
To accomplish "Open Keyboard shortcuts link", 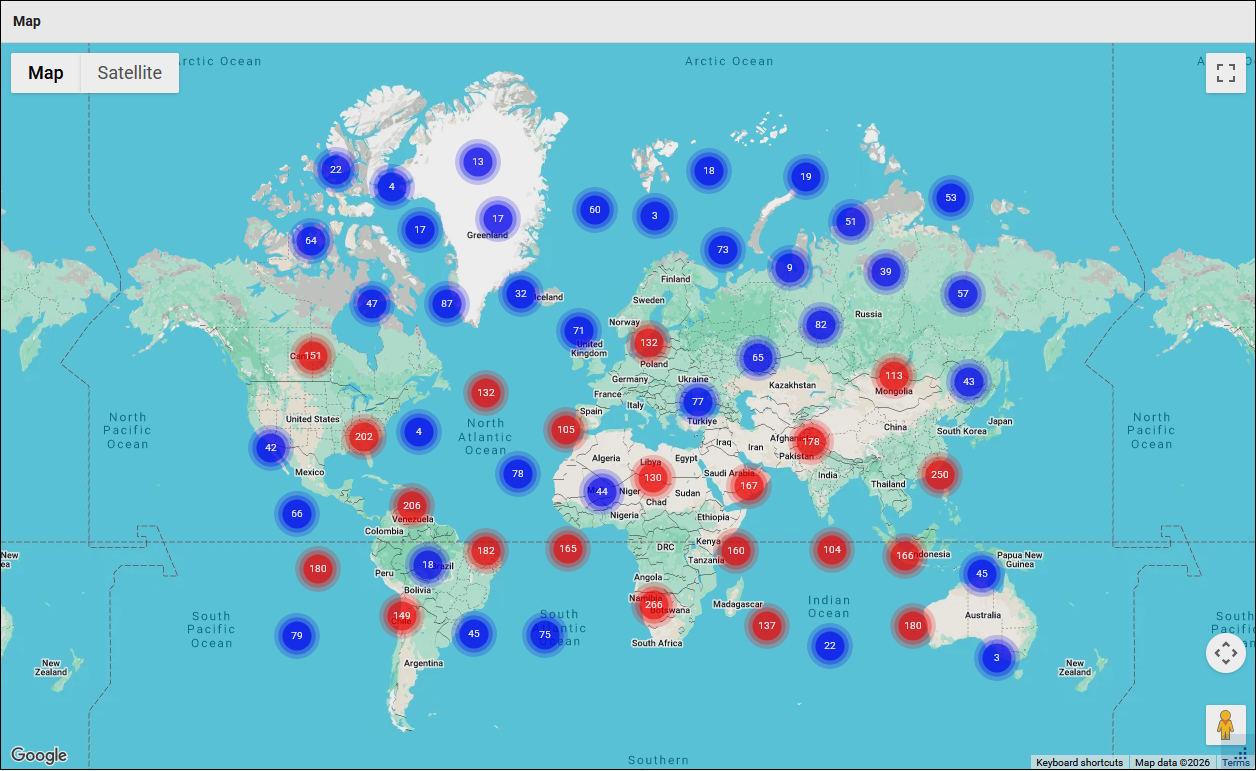I will tap(1079, 763).
